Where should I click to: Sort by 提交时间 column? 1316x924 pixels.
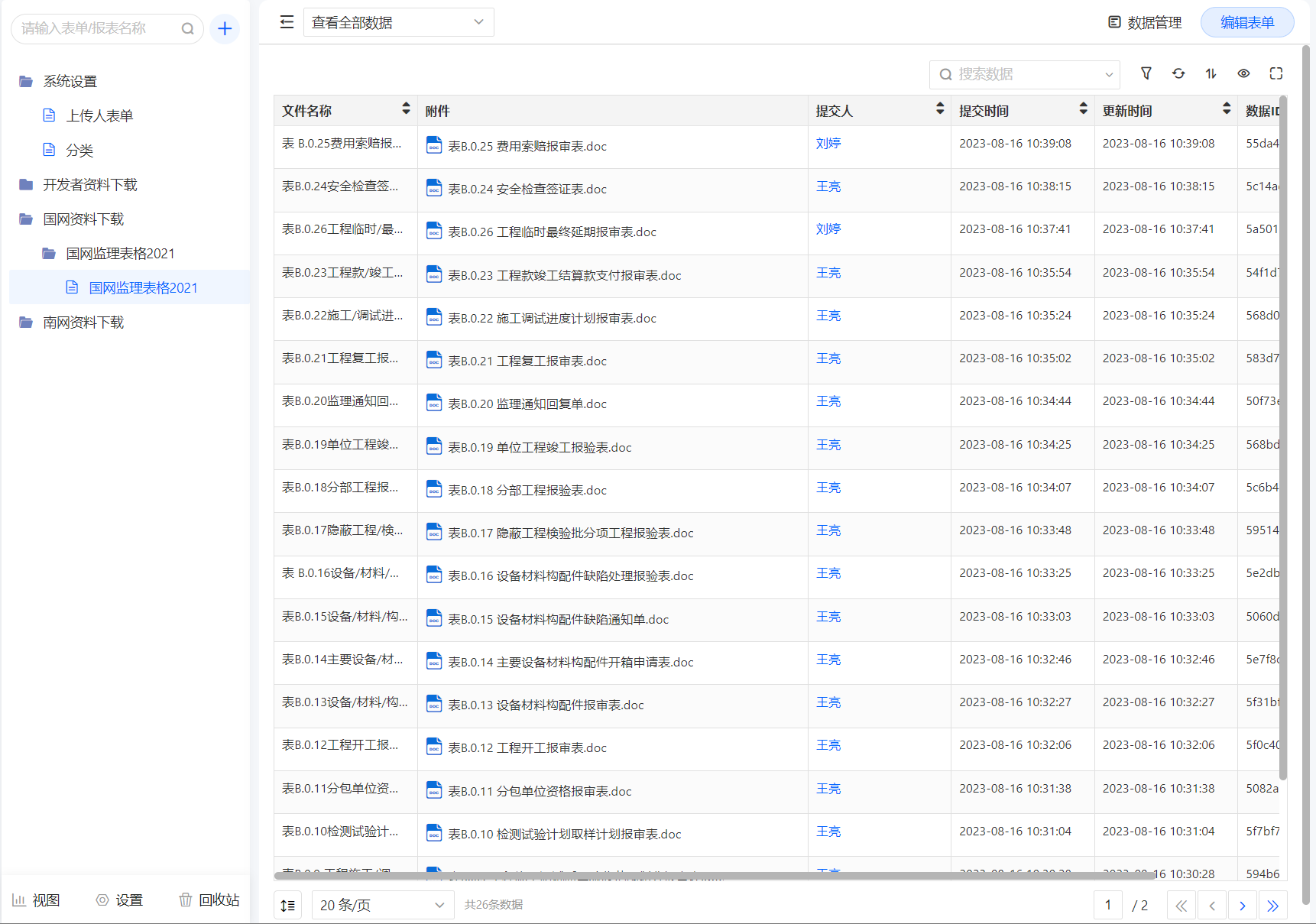pos(1083,109)
